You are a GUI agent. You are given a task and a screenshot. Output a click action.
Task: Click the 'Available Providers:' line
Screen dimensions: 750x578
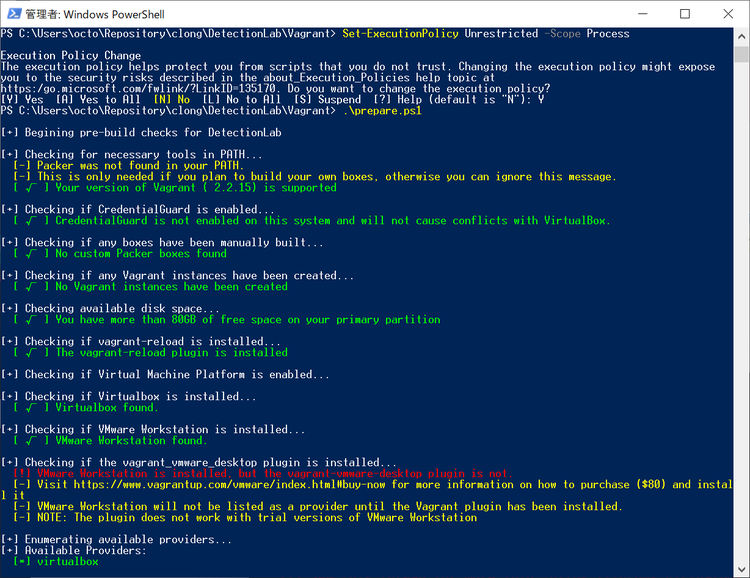tap(74, 551)
